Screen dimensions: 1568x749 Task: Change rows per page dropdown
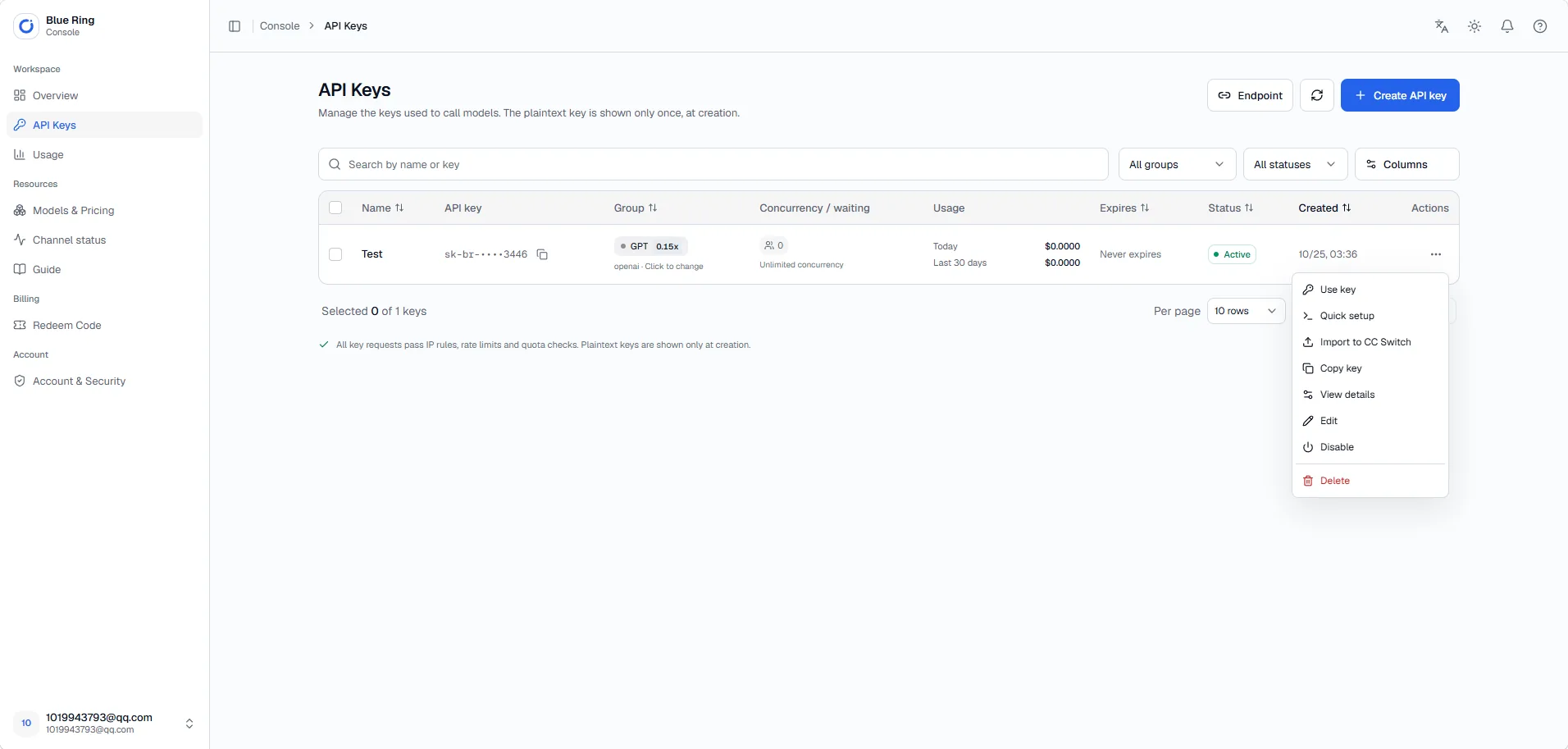click(x=1246, y=311)
